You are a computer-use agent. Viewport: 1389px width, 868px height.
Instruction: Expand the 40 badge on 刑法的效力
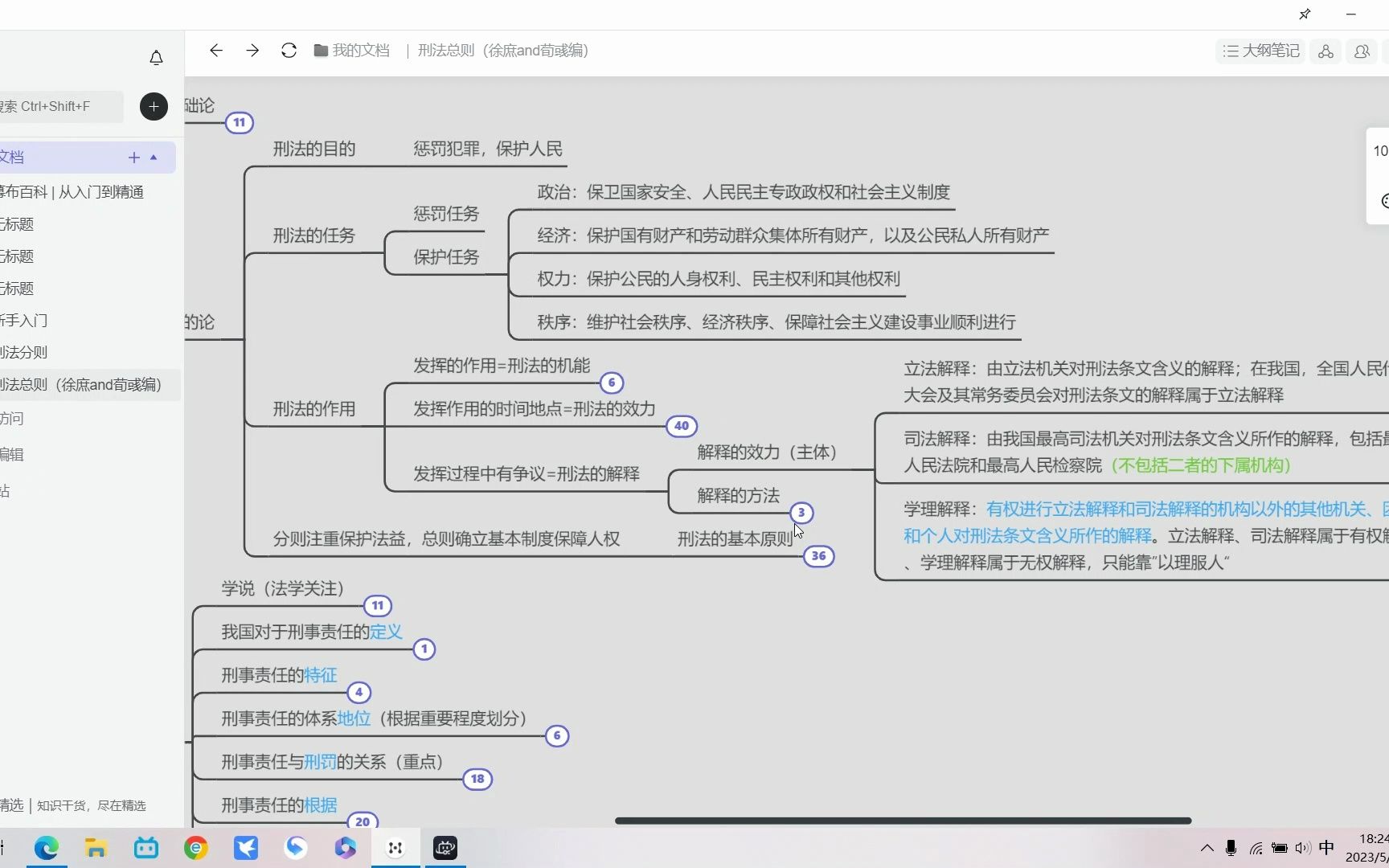click(x=682, y=426)
